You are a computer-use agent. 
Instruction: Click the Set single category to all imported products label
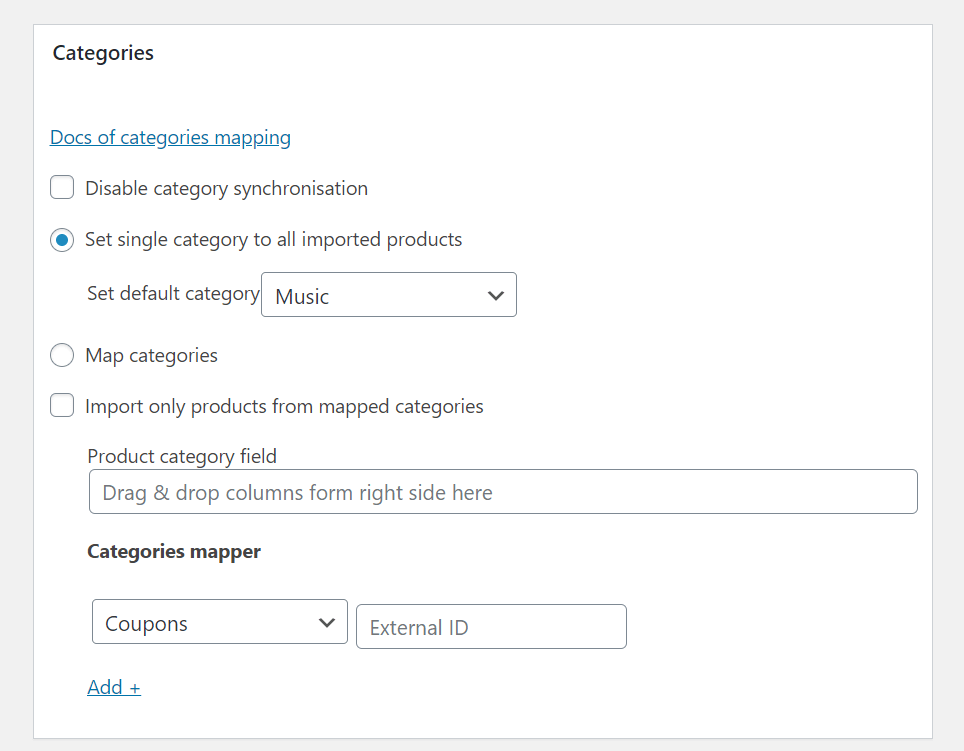[274, 240]
